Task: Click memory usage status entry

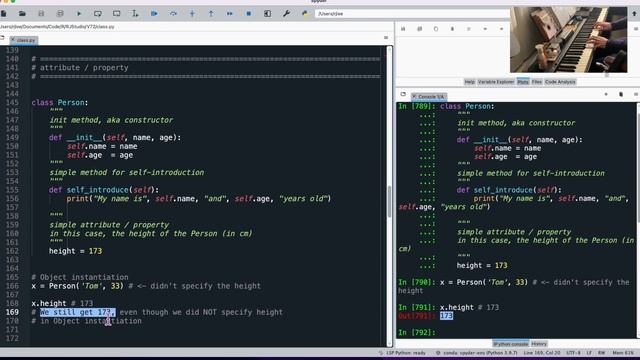Action: (623, 353)
